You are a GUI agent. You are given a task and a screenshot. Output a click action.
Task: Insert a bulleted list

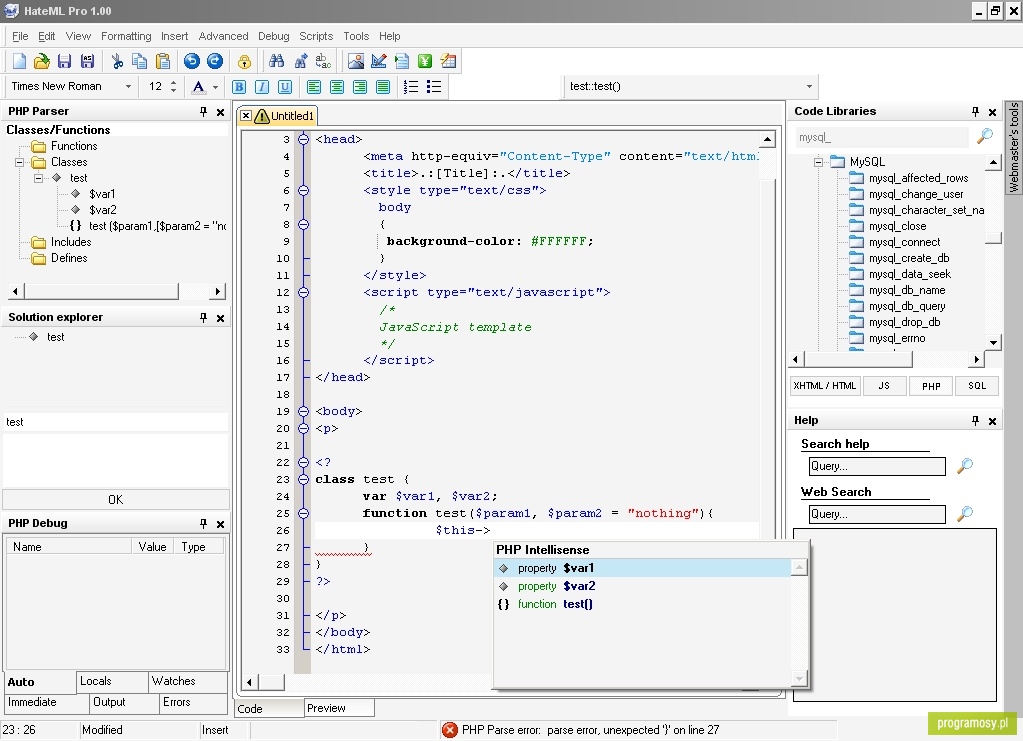pos(434,87)
